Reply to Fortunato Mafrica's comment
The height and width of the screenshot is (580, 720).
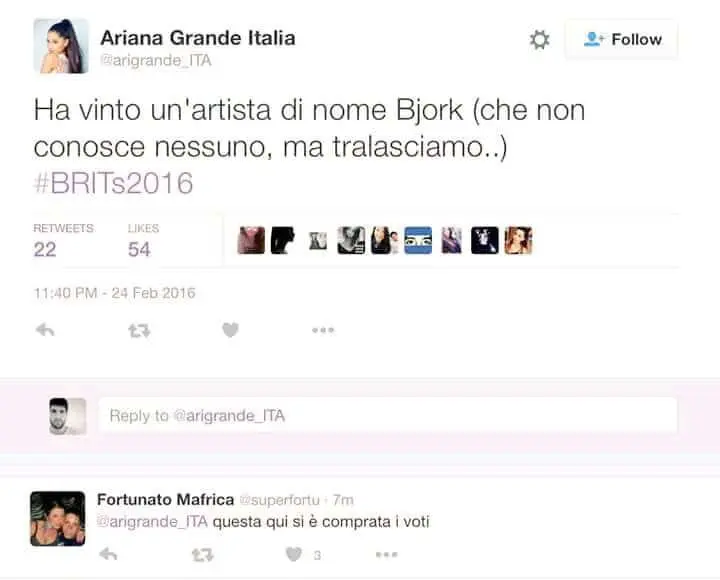pyautogui.click(x=108, y=554)
